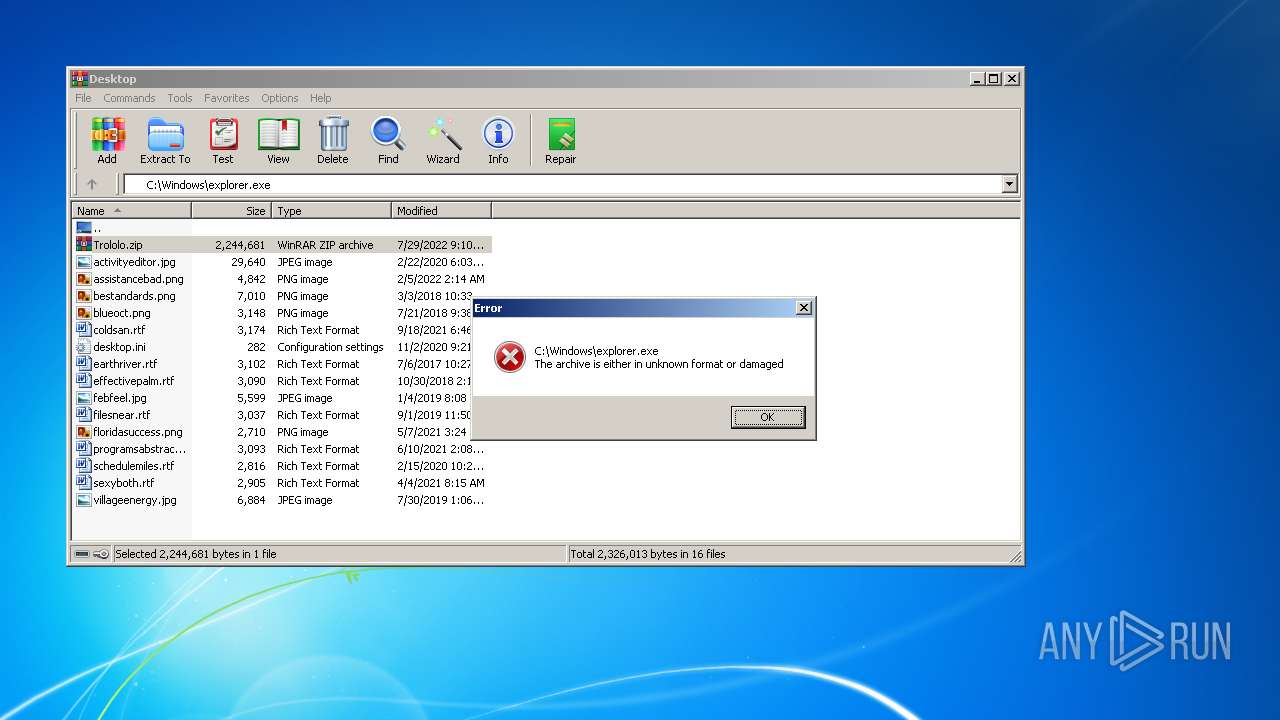Sort by Modified column header
1280x720 pixels.
442,211
